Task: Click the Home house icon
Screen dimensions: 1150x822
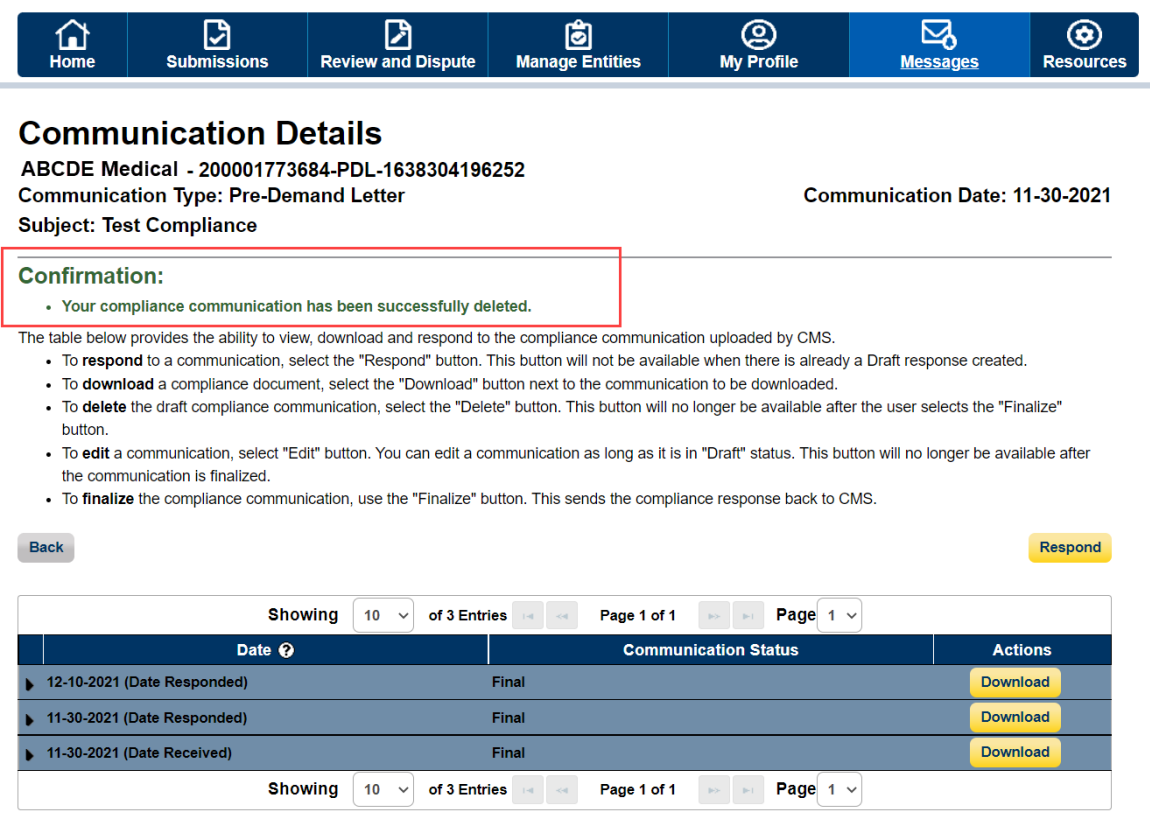Action: click(x=72, y=35)
